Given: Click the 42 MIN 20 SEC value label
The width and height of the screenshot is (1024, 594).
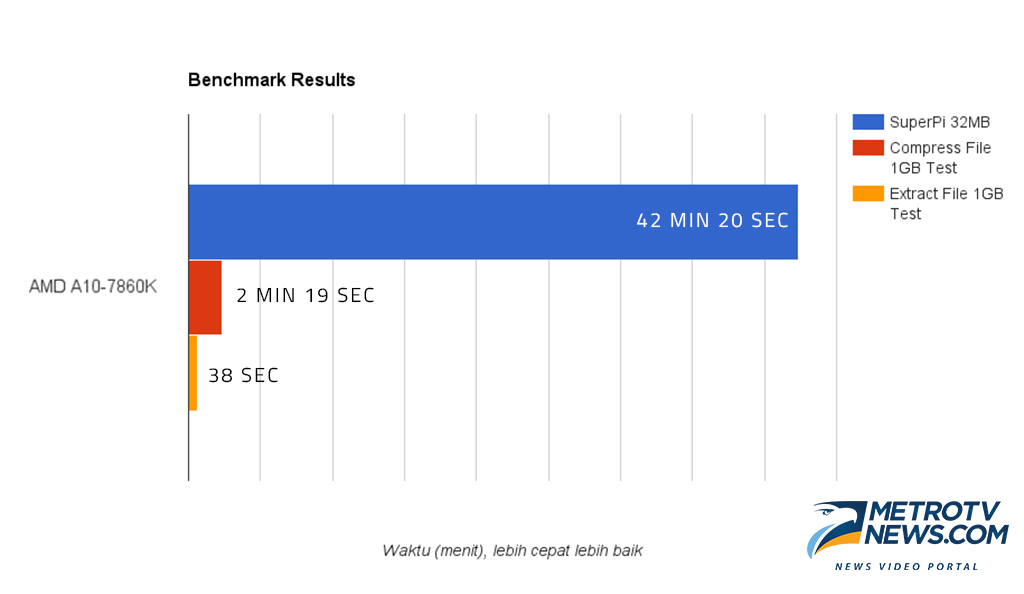Looking at the screenshot, I should pyautogui.click(x=712, y=221).
